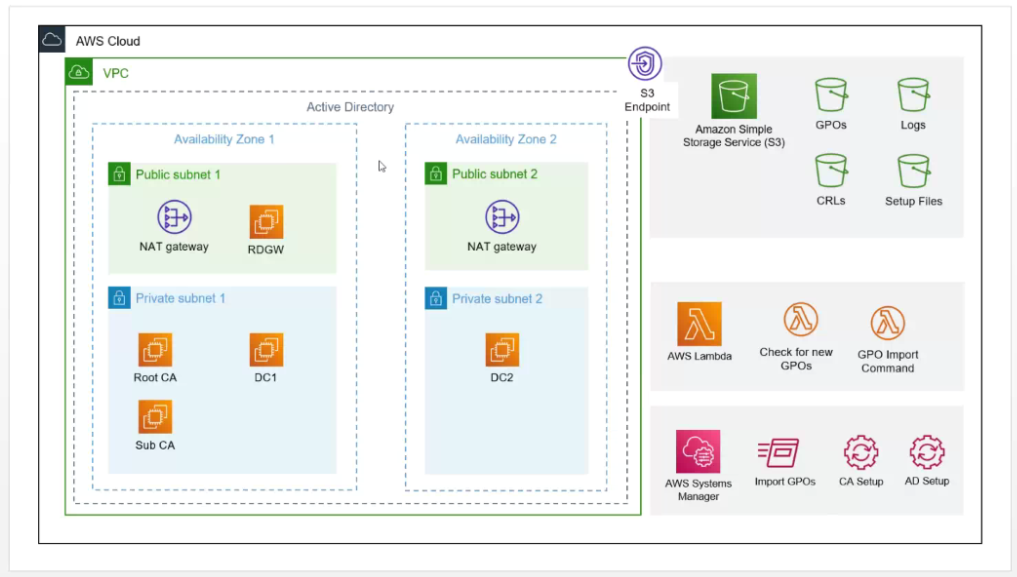Click the VPC label text

click(x=115, y=73)
